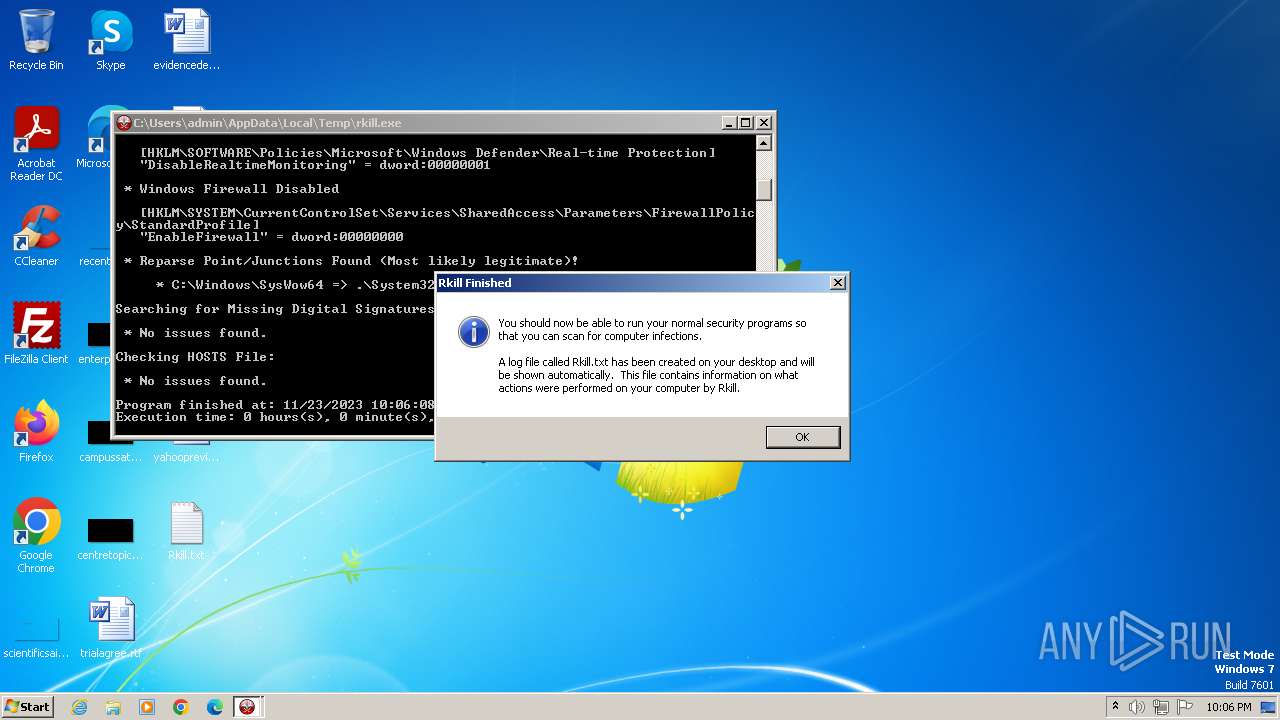1280x720 pixels.
Task: Launch Internet Explorer from the taskbar
Action: (x=79, y=706)
